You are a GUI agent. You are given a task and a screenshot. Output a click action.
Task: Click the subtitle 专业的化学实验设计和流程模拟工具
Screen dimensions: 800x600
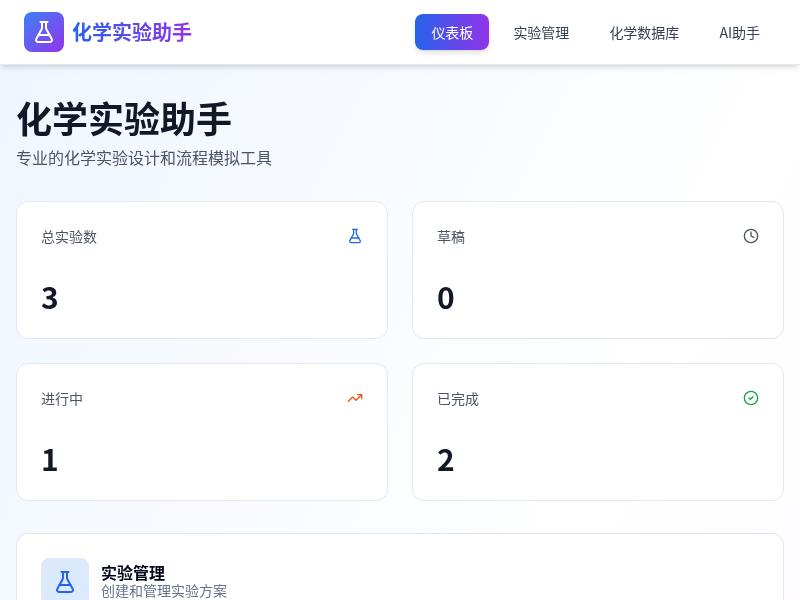click(144, 158)
